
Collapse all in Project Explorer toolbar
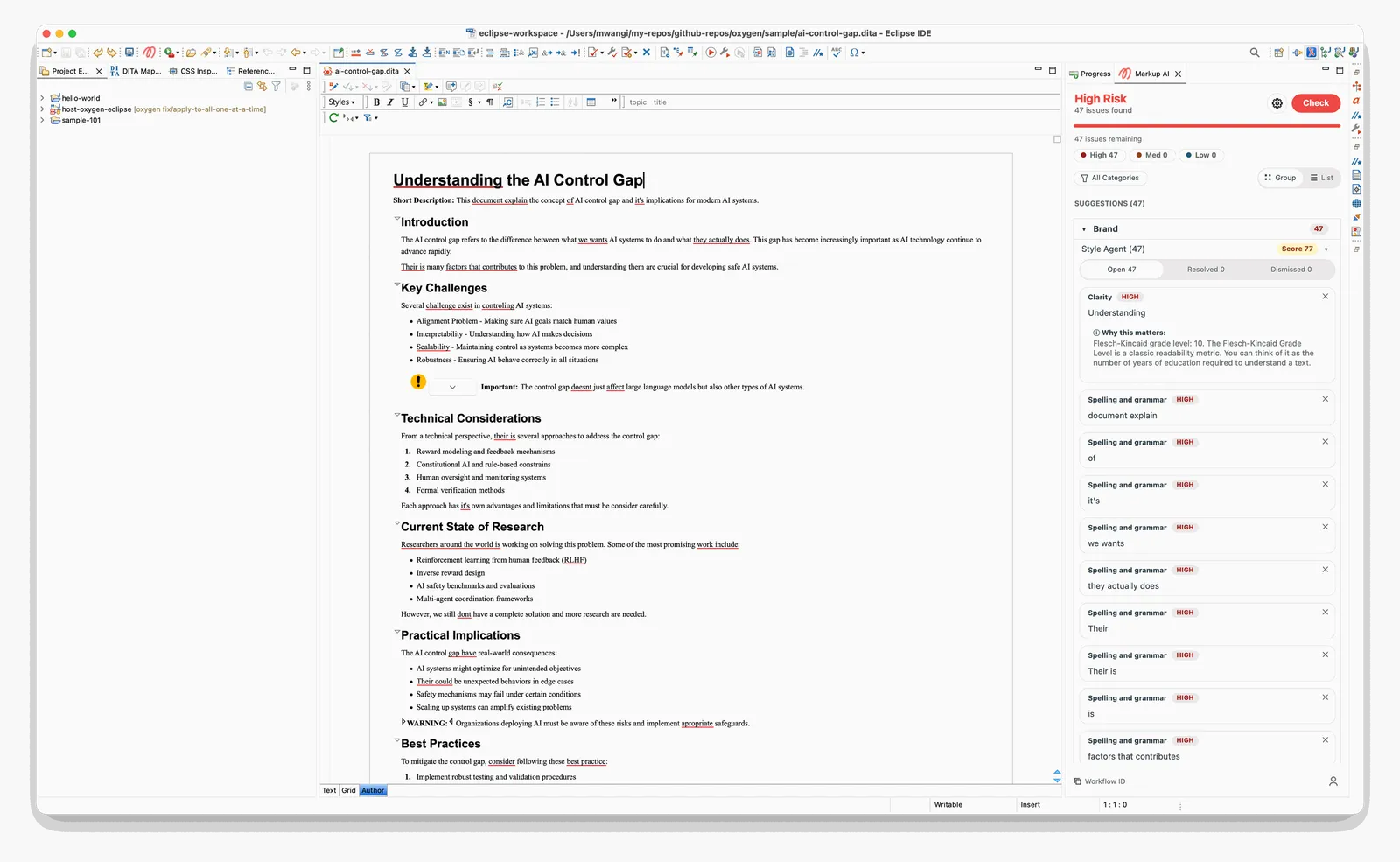click(248, 86)
